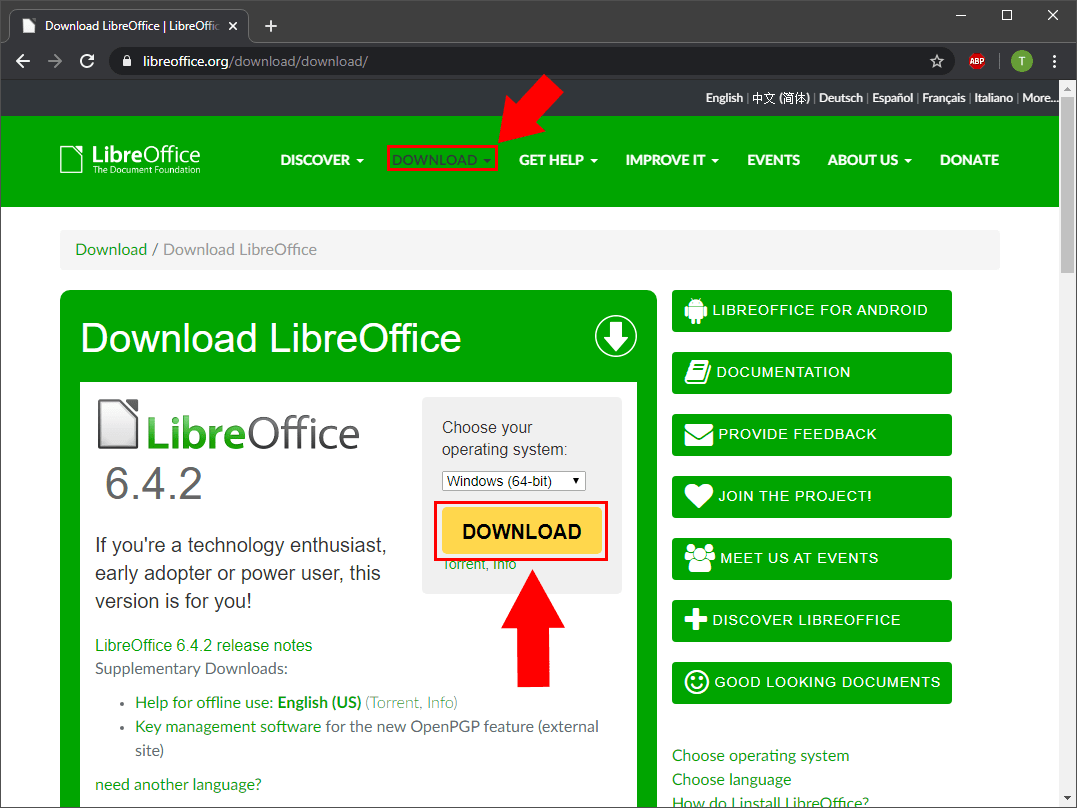Click Help for offline use: English (US)
Viewport: 1077px width, 808px height.
click(x=248, y=702)
